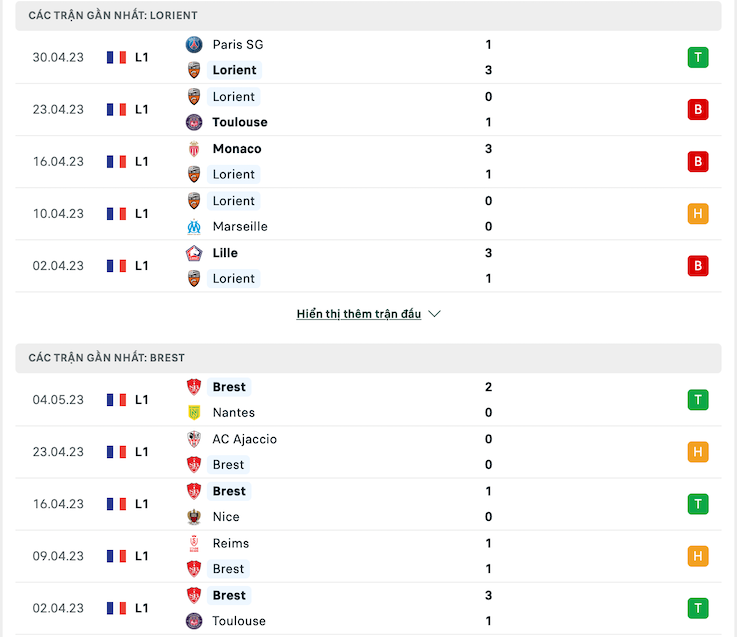Expand Hiển thị thêm trận đấu link
The image size is (737, 637).
coord(359,314)
